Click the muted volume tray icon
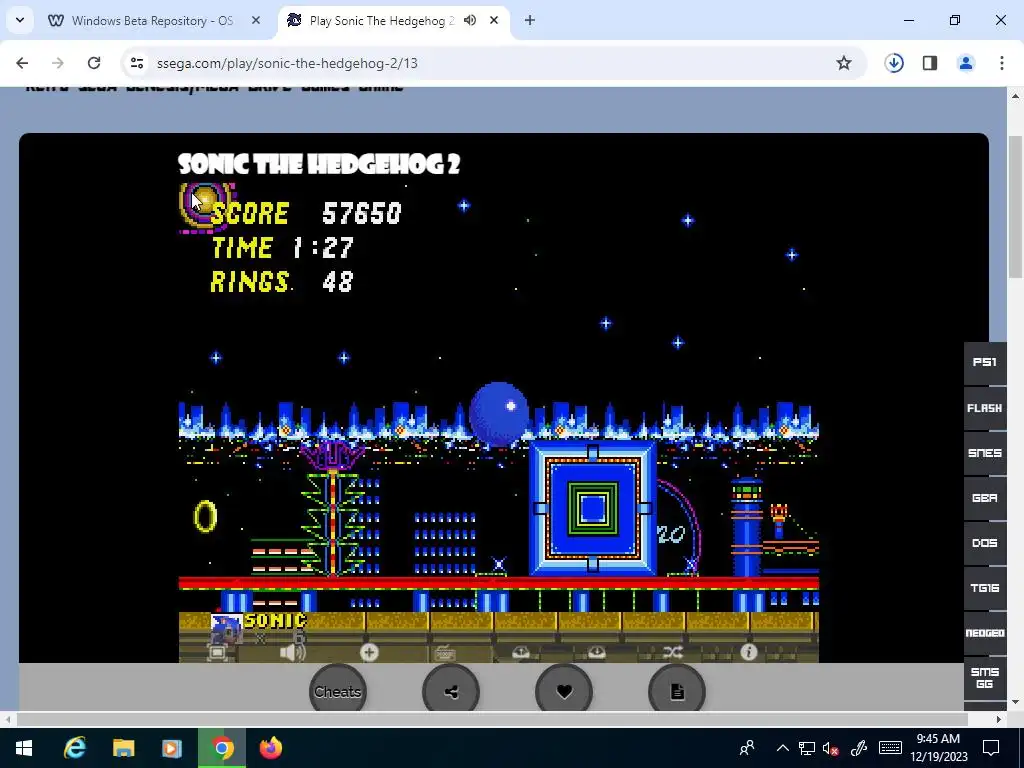Viewport: 1024px width, 768px height. click(831, 748)
